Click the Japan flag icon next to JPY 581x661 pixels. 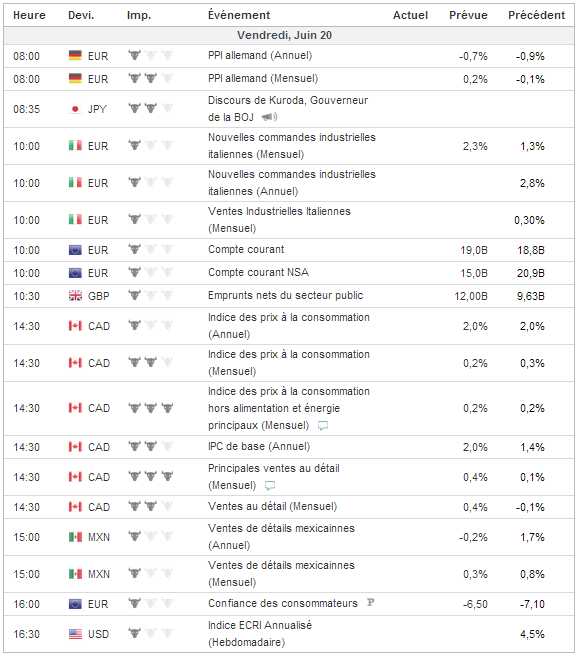75,109
